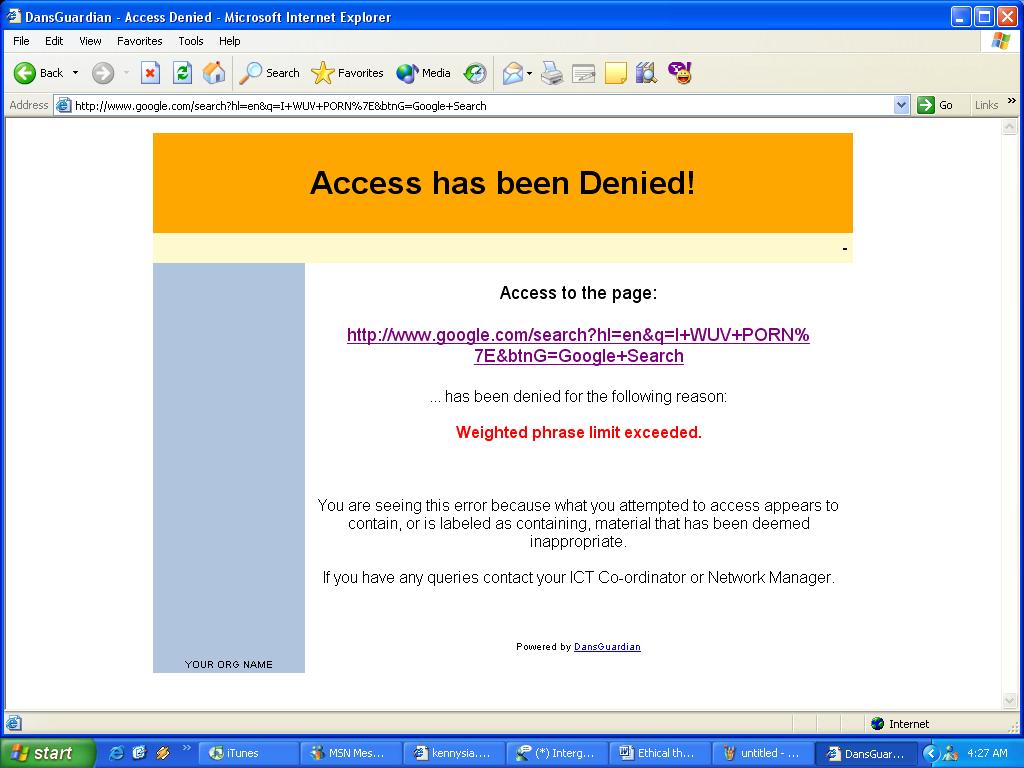
Task: Open the Favorites pane from toolbar
Action: [x=347, y=73]
